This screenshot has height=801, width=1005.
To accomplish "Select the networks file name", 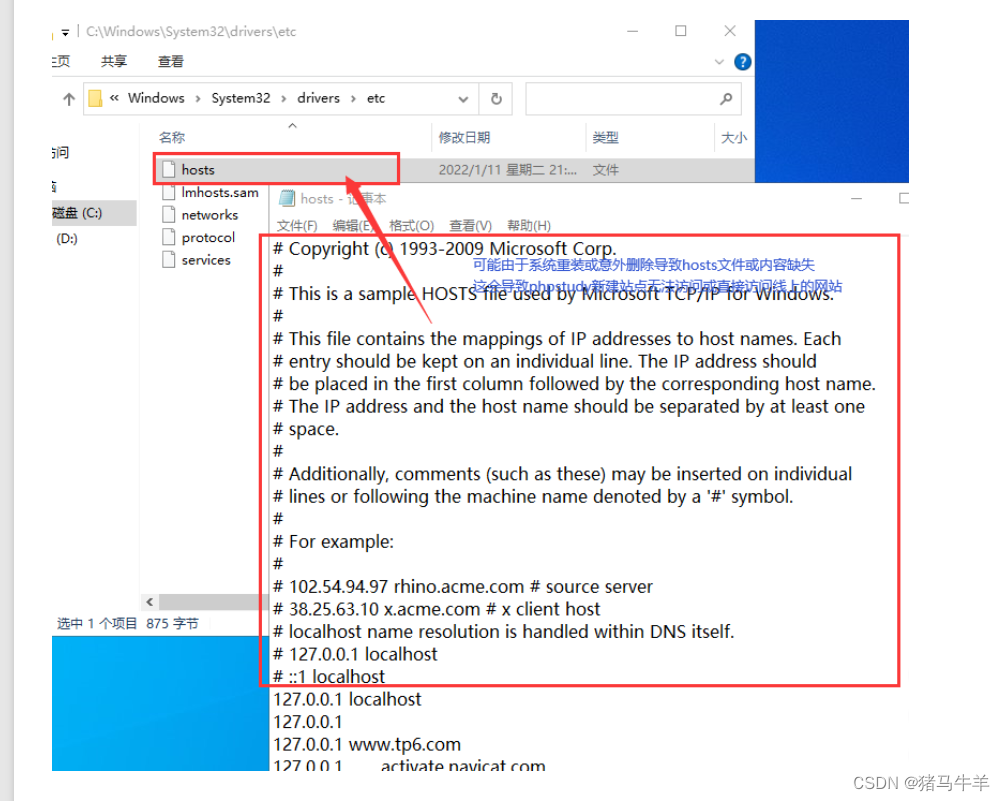I will [x=210, y=215].
